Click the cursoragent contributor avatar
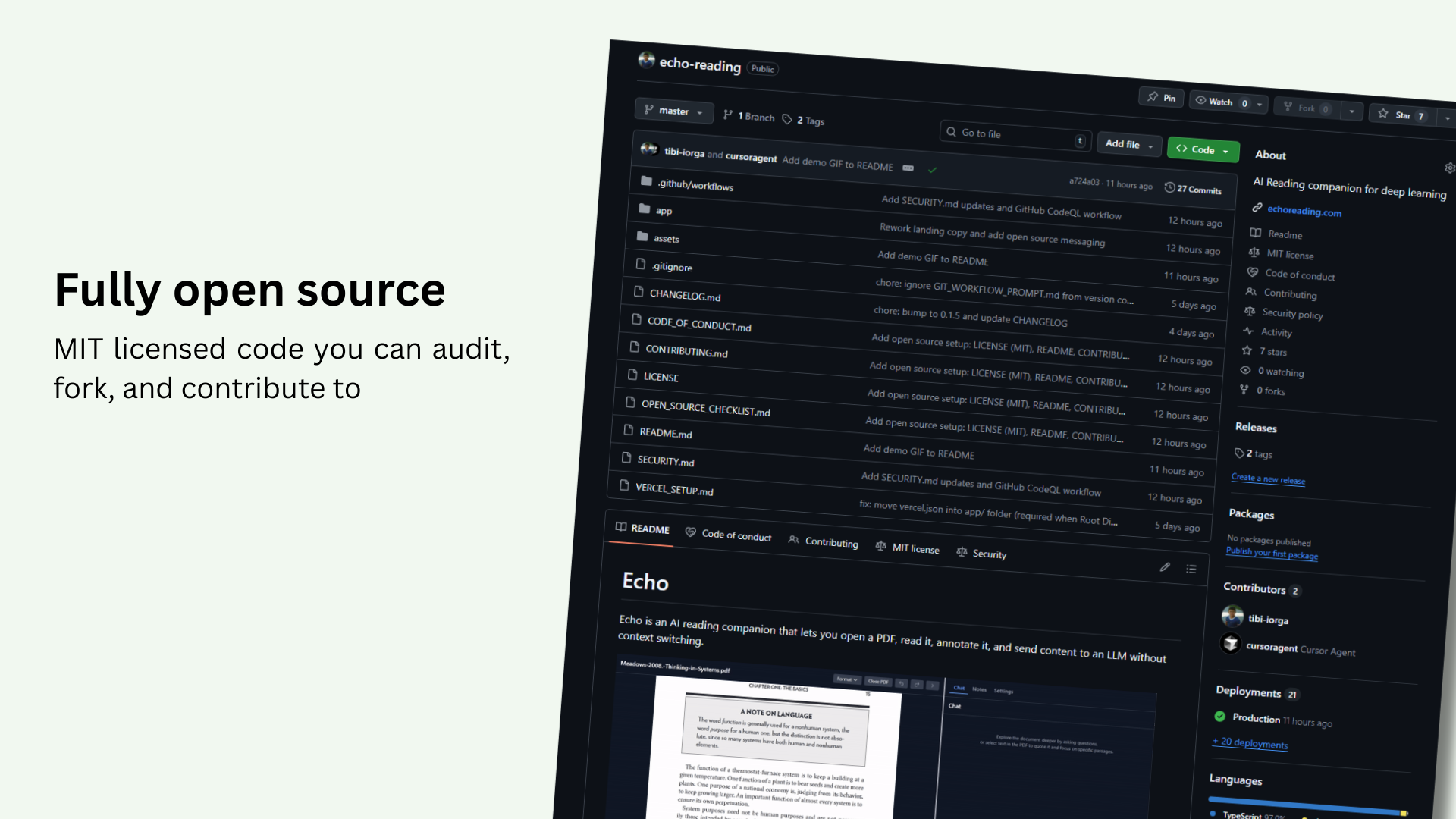Screen dimensions: 1456x819 tap(1230, 644)
